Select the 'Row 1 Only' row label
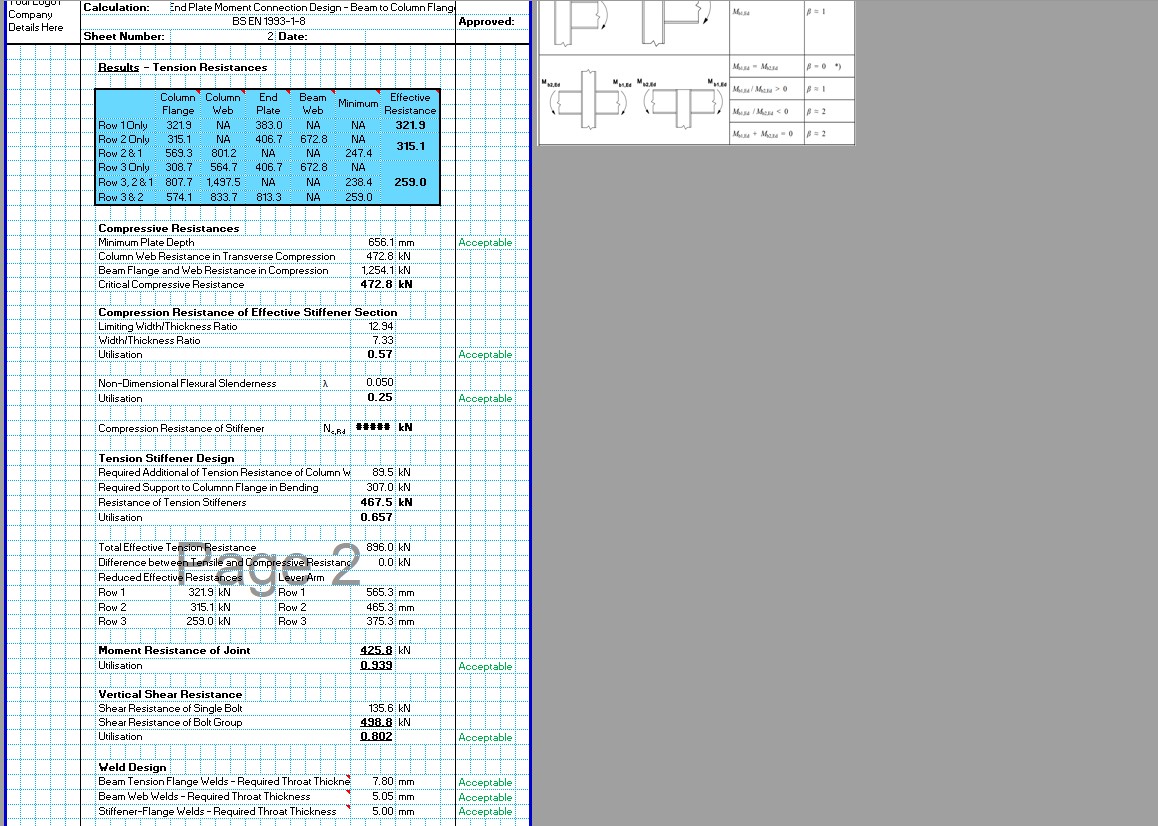Image resolution: width=1158 pixels, height=826 pixels. click(123, 126)
